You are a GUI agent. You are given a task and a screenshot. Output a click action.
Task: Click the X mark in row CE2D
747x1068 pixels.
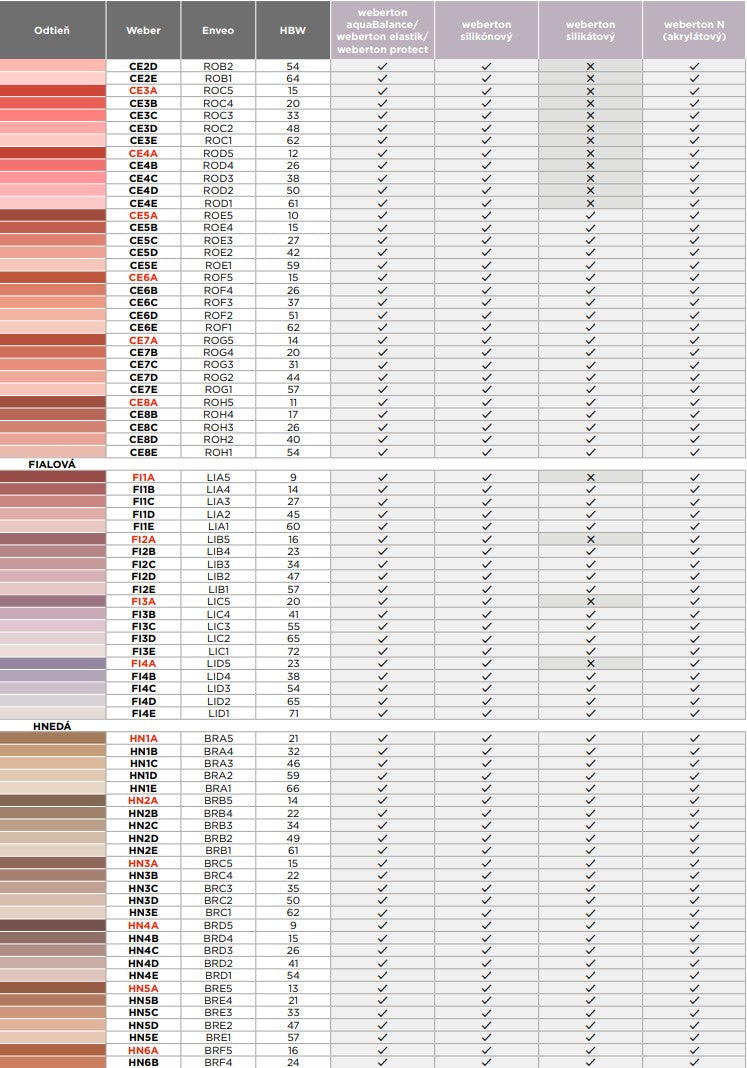point(590,66)
